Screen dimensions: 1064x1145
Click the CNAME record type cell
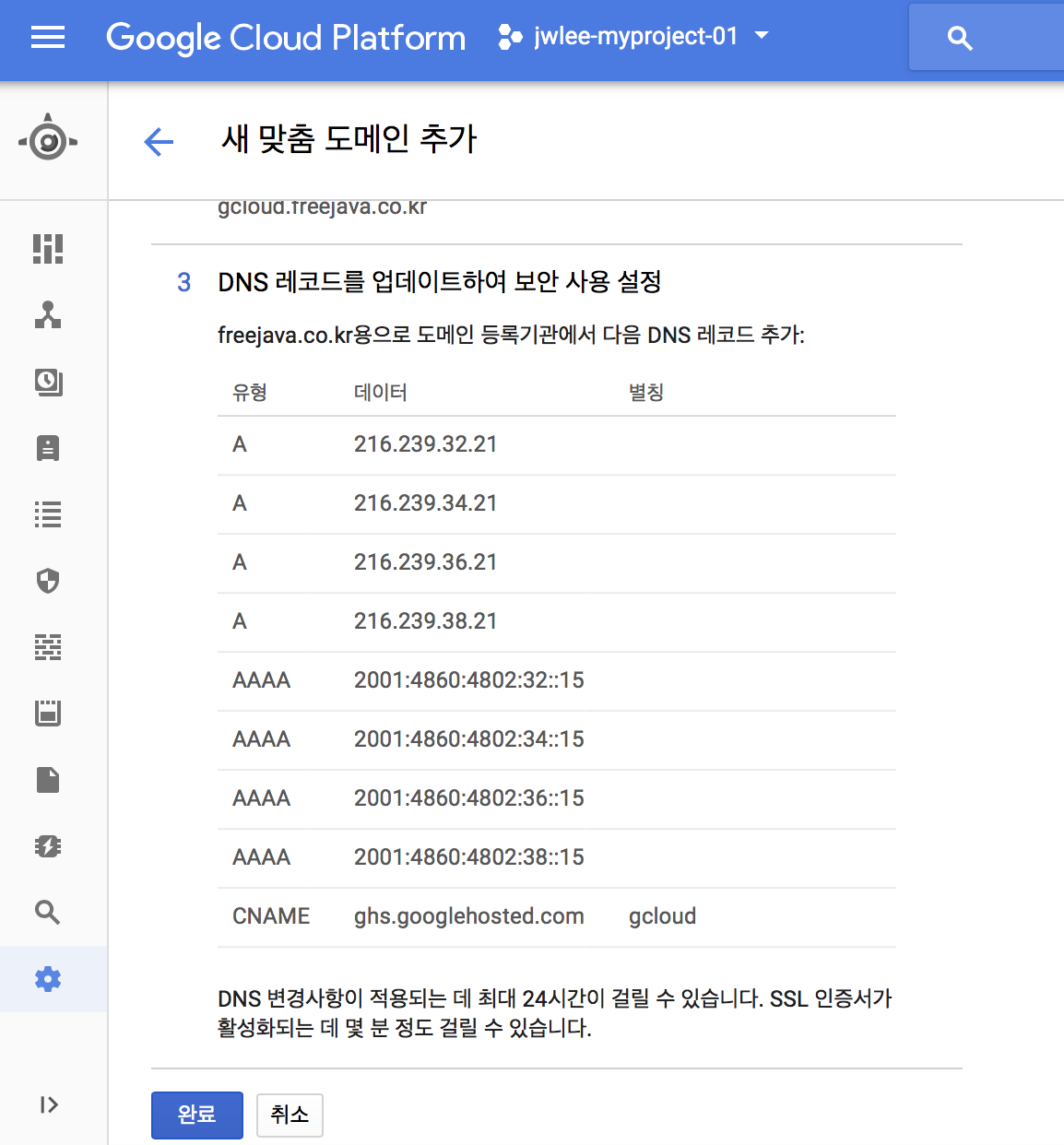271,916
